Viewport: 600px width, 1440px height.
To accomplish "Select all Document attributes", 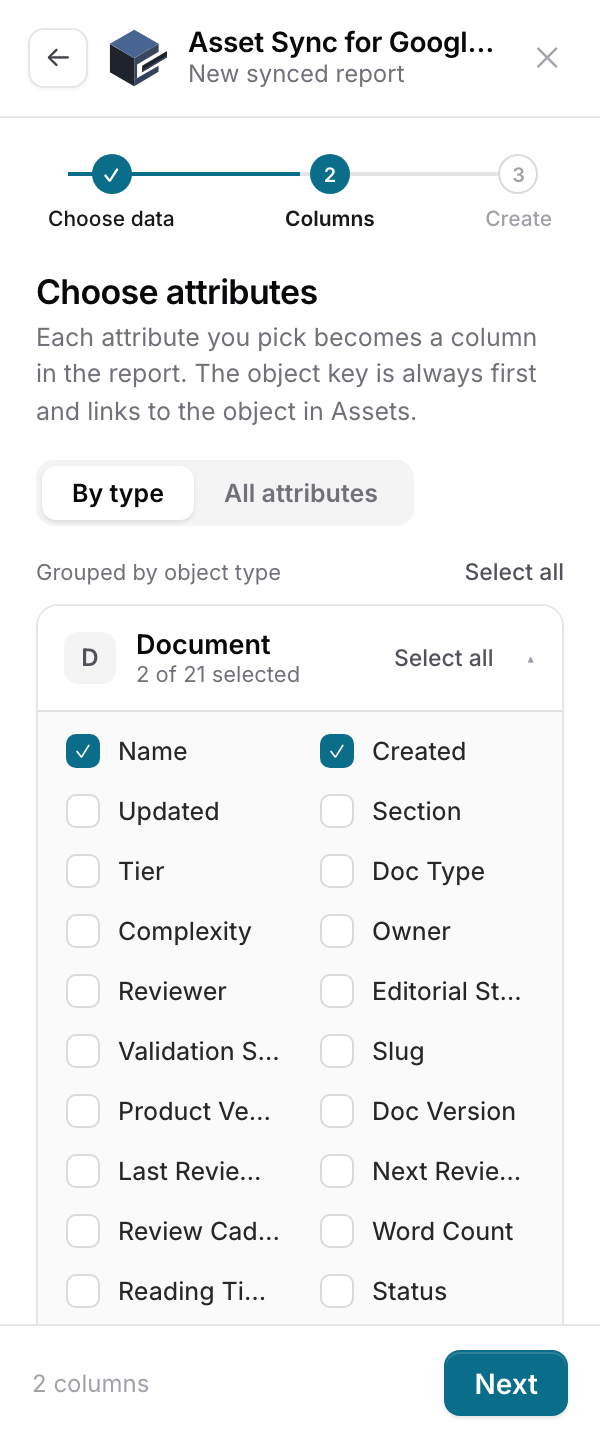I will coord(443,658).
